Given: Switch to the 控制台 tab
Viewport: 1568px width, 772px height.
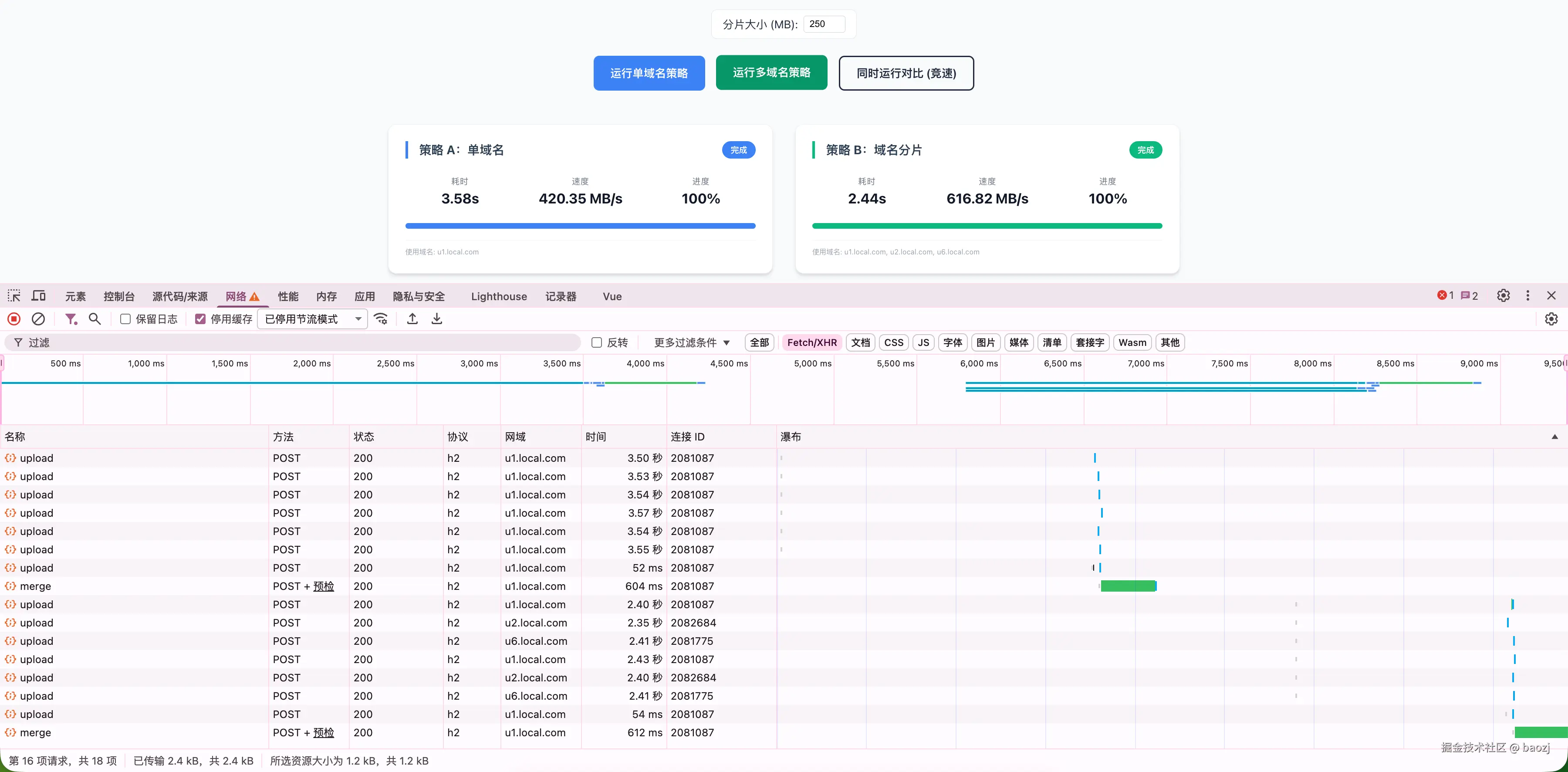Looking at the screenshot, I should click(119, 297).
